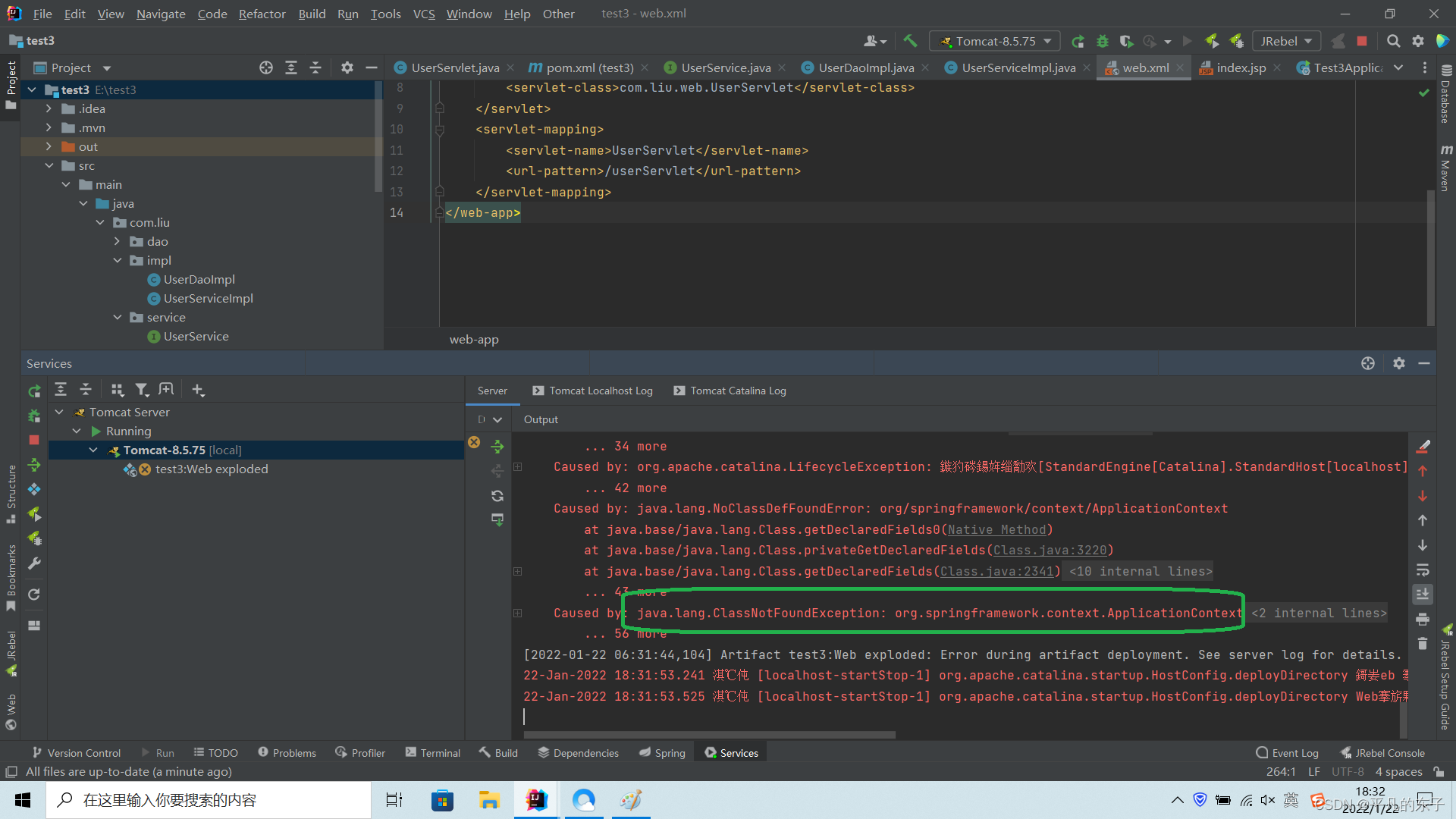Viewport: 1456px width, 819px height.
Task: Select UserService interface in project tree
Action: tap(196, 336)
